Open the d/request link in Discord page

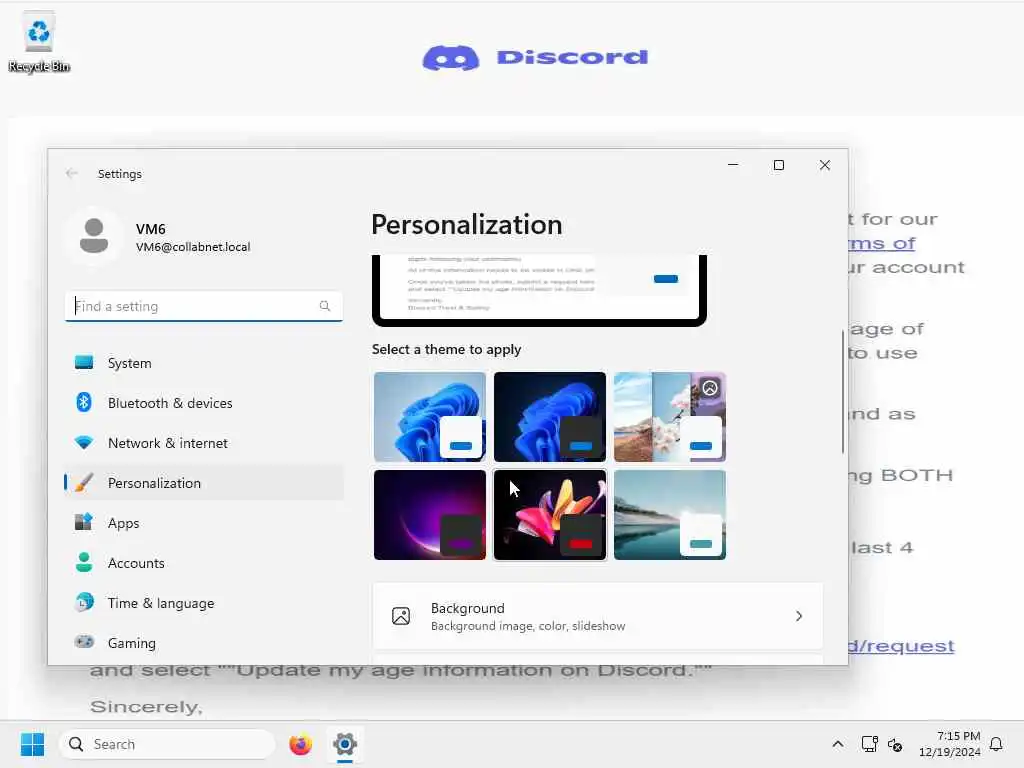click(x=901, y=645)
